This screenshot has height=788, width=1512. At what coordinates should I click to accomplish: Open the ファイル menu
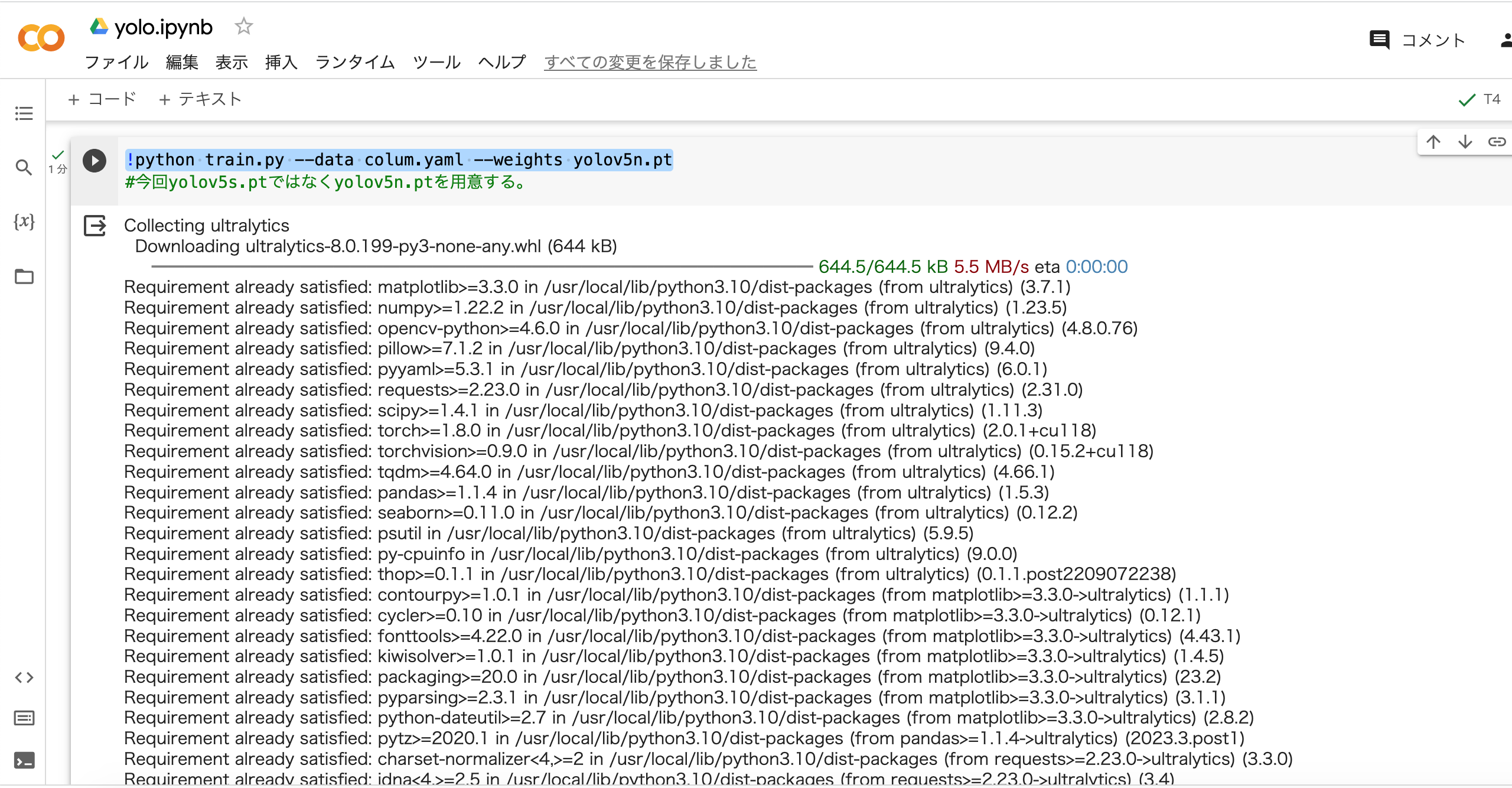tap(116, 63)
